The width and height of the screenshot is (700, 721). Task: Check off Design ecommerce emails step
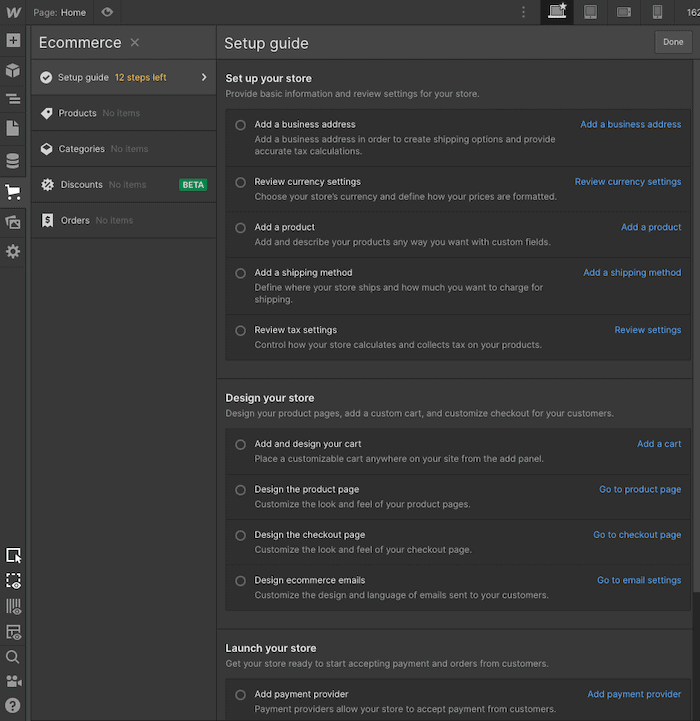[x=240, y=581]
